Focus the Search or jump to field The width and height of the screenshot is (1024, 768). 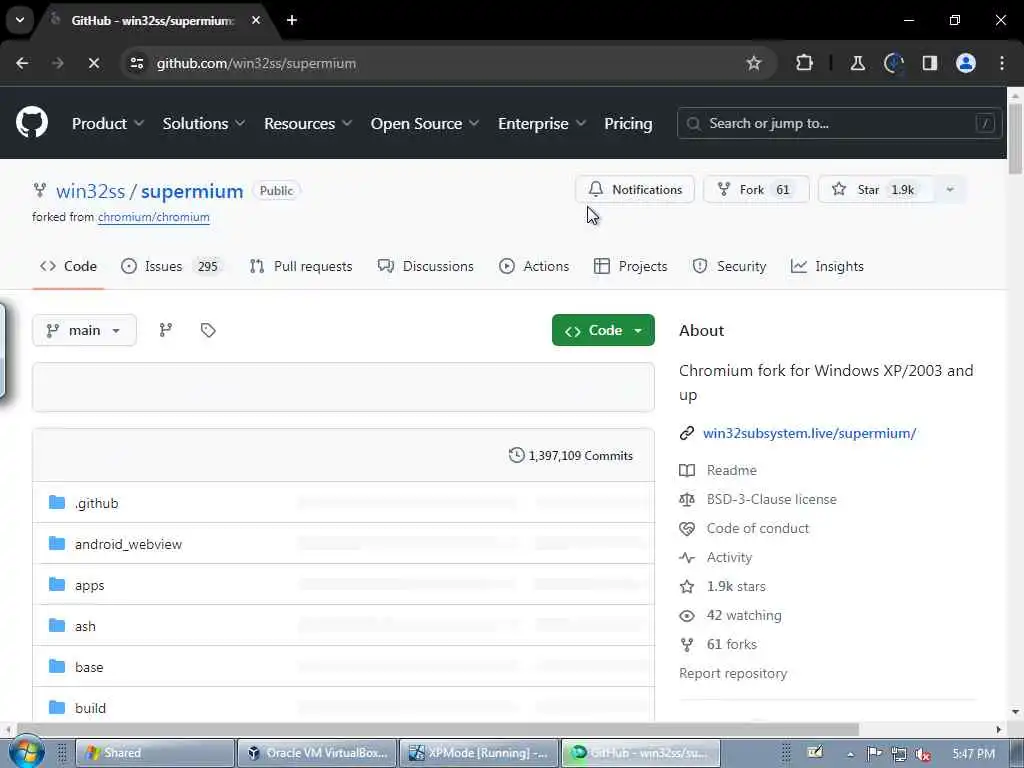click(x=839, y=123)
